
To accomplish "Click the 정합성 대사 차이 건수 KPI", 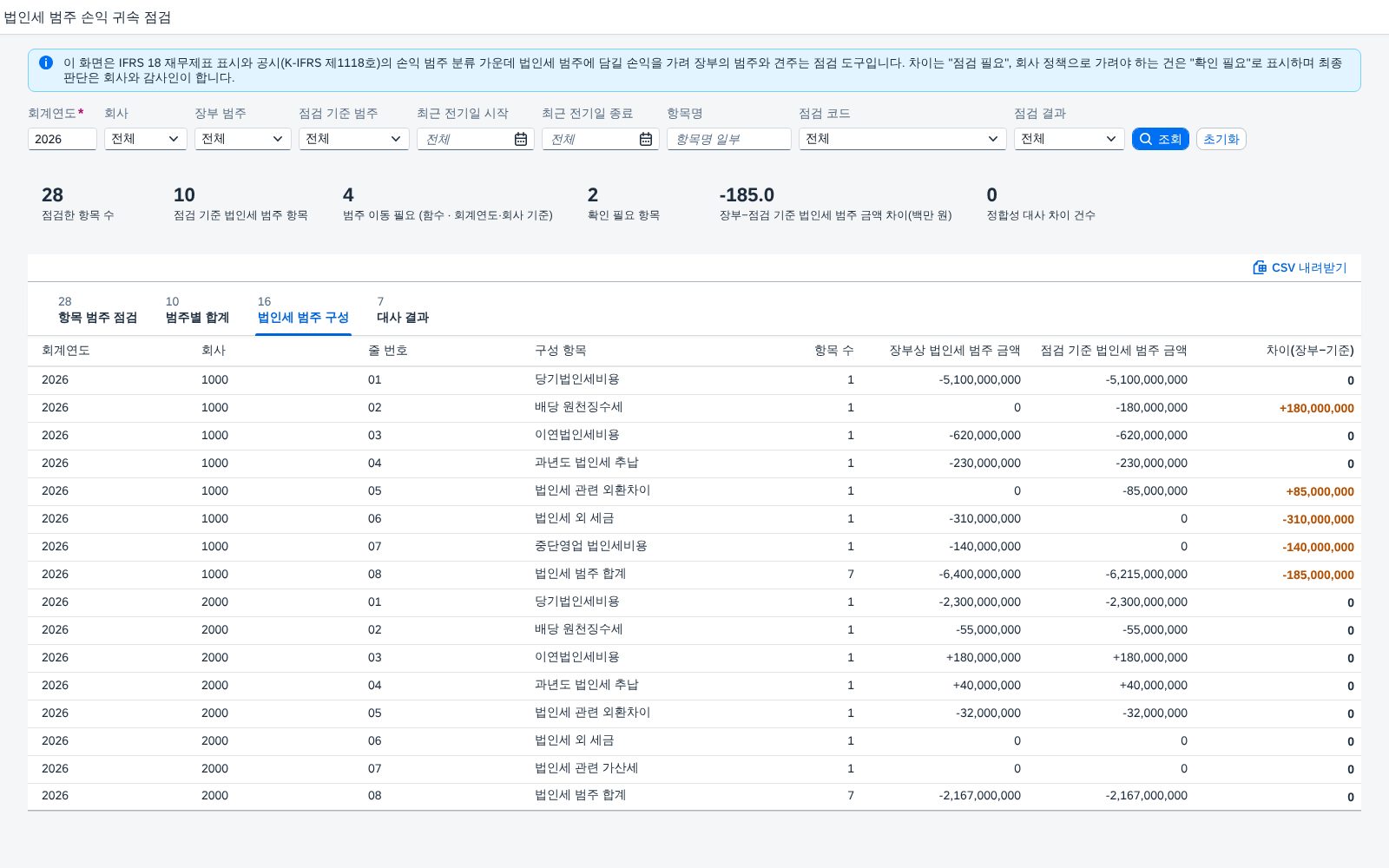I will (1041, 204).
